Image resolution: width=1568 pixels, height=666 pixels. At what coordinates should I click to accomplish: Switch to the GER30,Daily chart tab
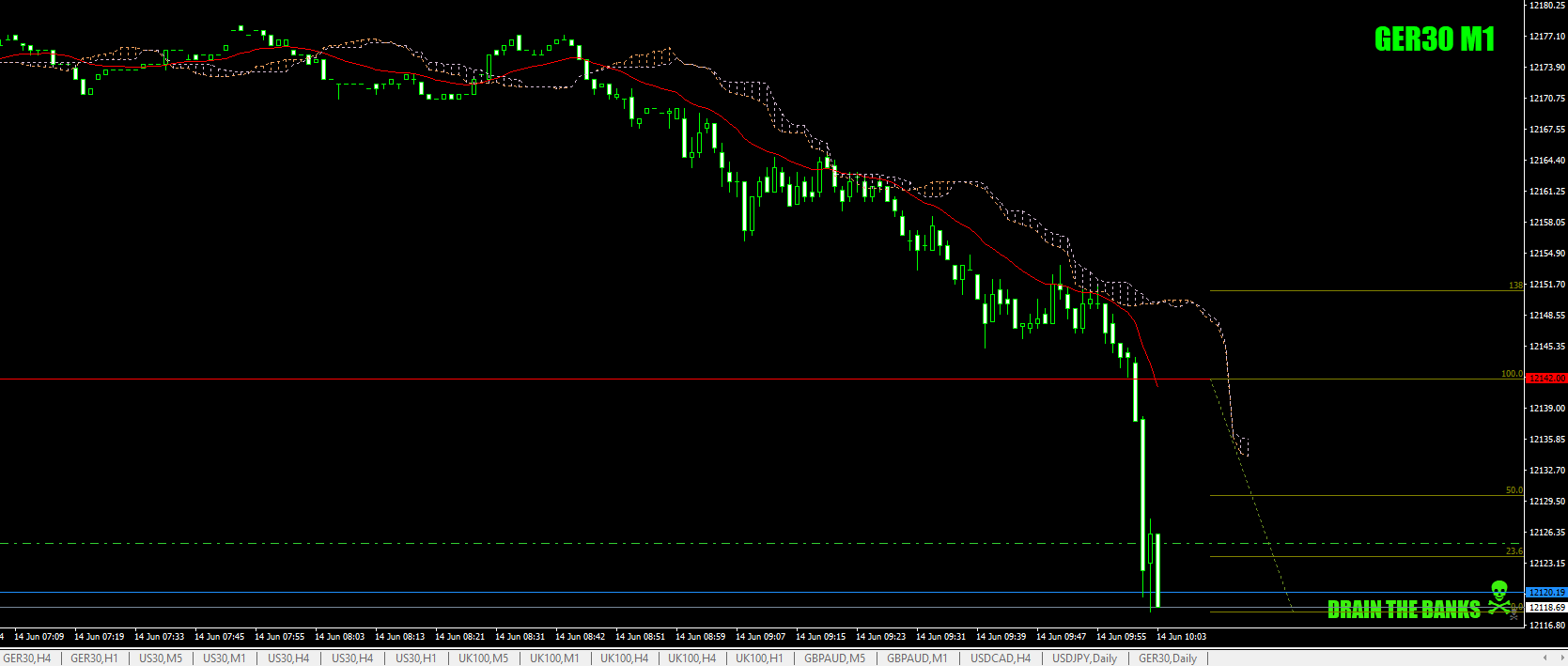pos(1168,658)
